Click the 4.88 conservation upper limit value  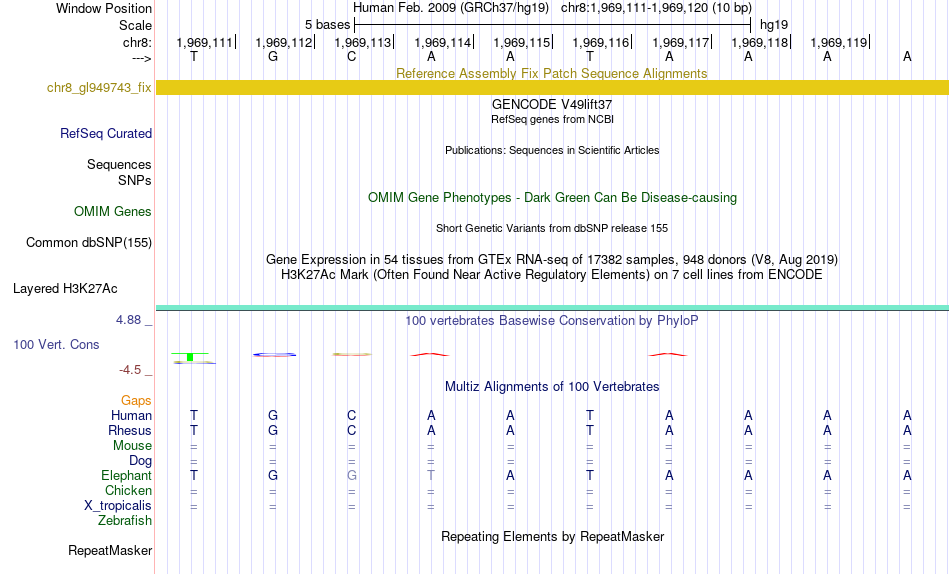click(x=128, y=319)
